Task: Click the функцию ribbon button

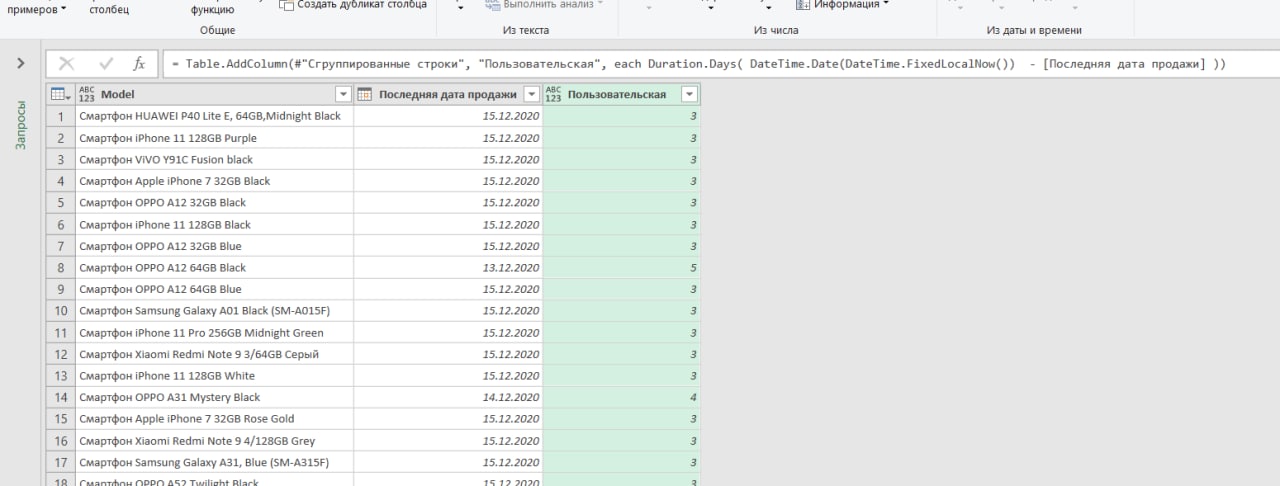Action: click(x=212, y=9)
